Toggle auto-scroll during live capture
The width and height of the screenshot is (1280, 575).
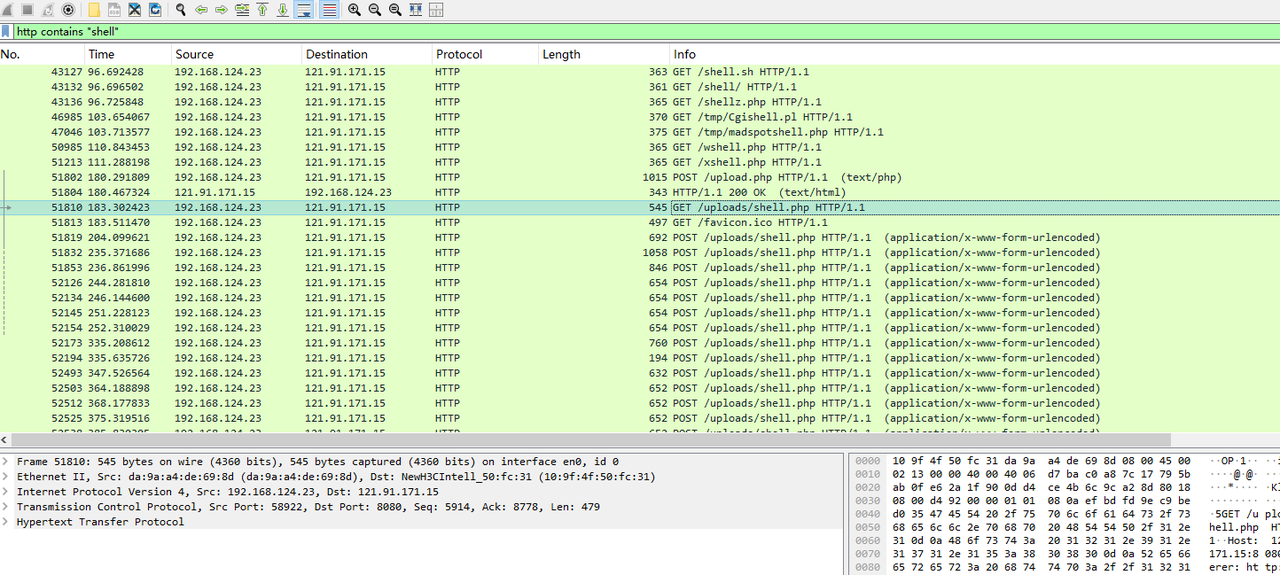click(304, 10)
